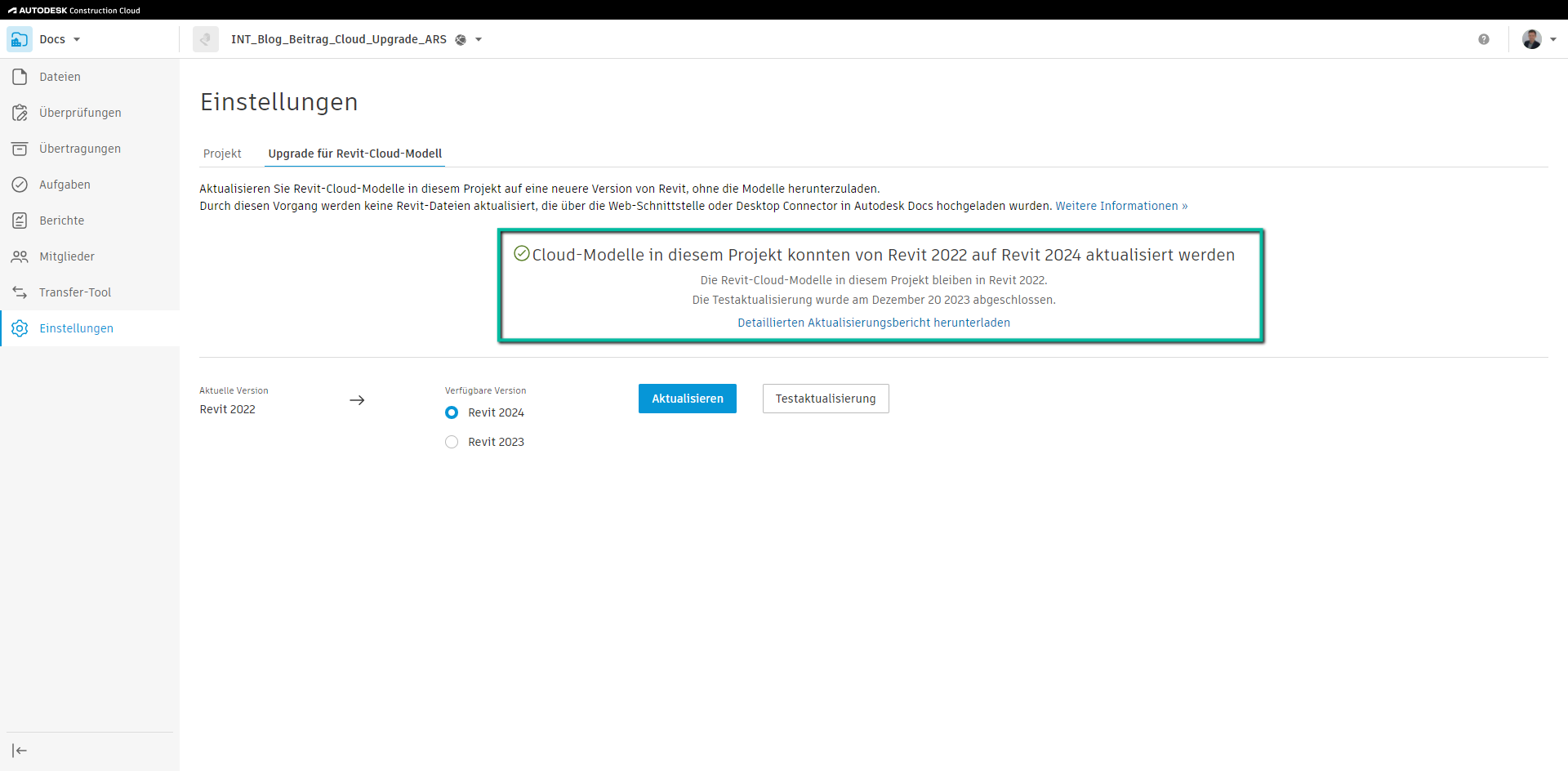Click the Berichte reports icon
The width and height of the screenshot is (1568, 771).
tap(20, 221)
